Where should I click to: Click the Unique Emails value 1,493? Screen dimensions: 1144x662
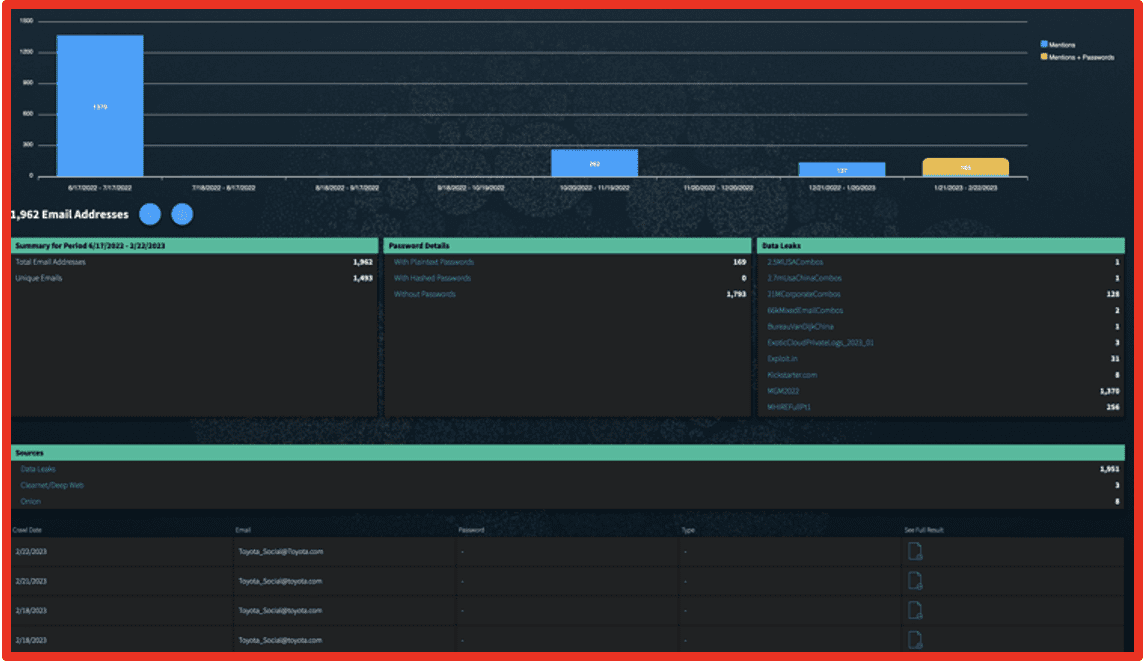[x=363, y=278]
